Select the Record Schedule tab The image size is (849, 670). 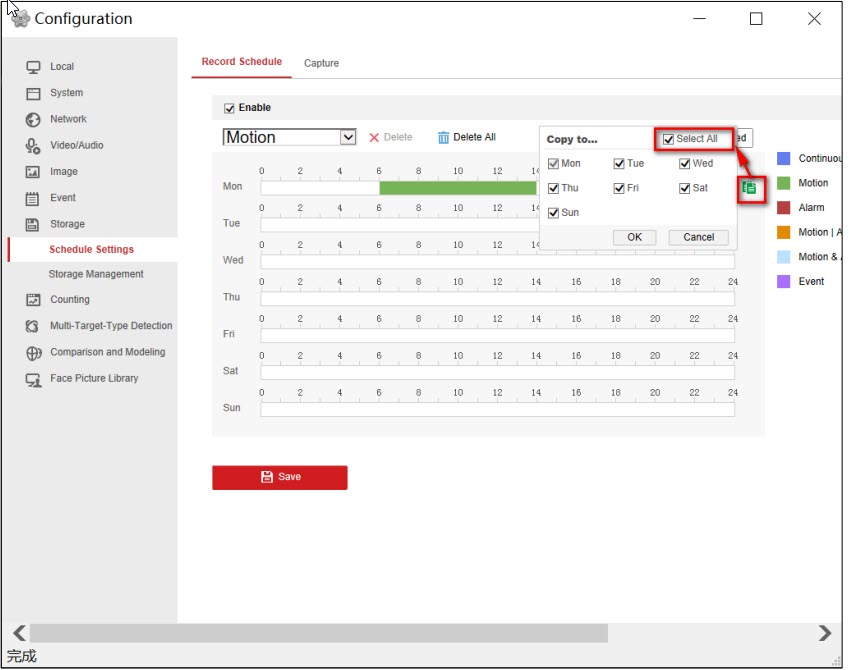pyautogui.click(x=241, y=62)
